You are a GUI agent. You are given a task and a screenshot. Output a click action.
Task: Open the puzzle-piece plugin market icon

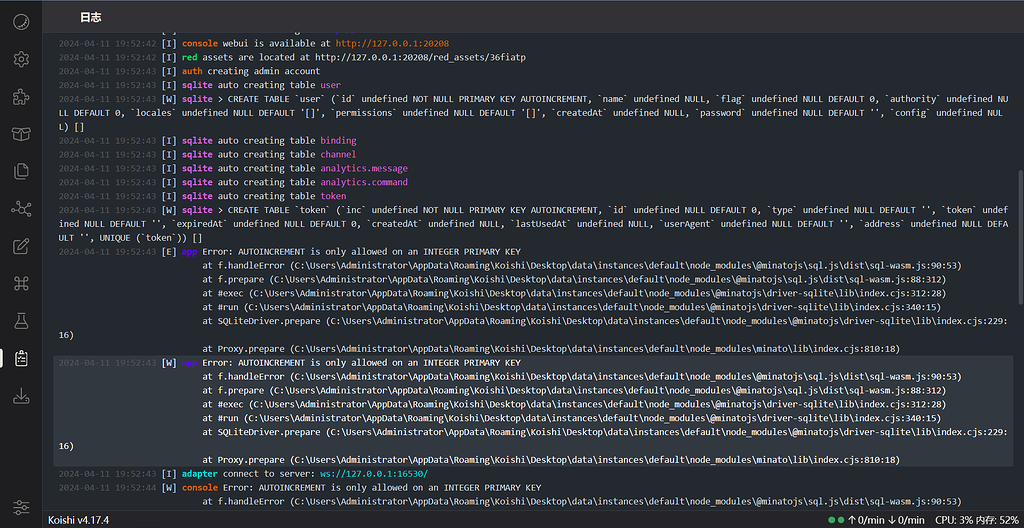click(22, 97)
